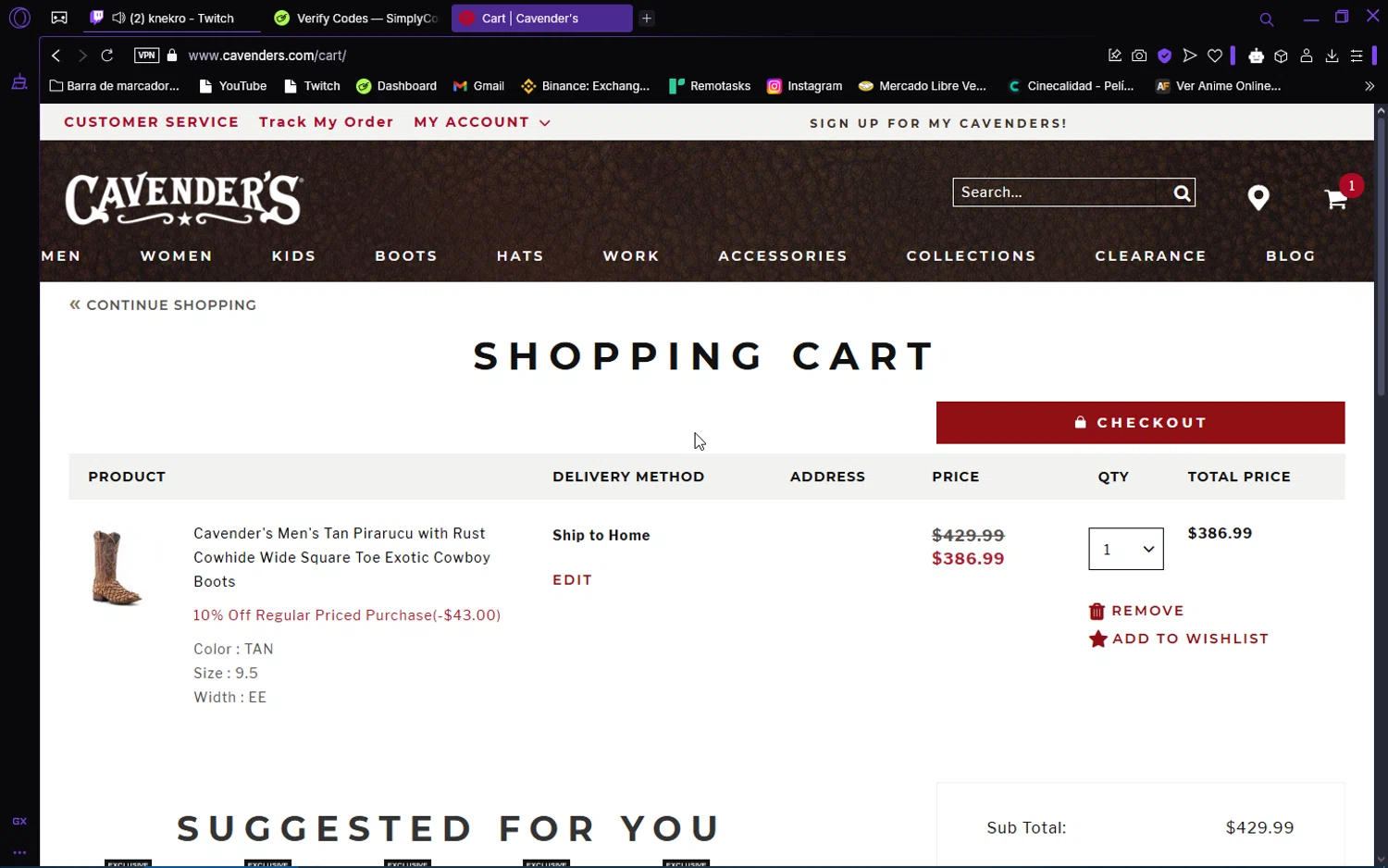Click the Cavender's logo
The image size is (1388, 868).
pos(183,198)
